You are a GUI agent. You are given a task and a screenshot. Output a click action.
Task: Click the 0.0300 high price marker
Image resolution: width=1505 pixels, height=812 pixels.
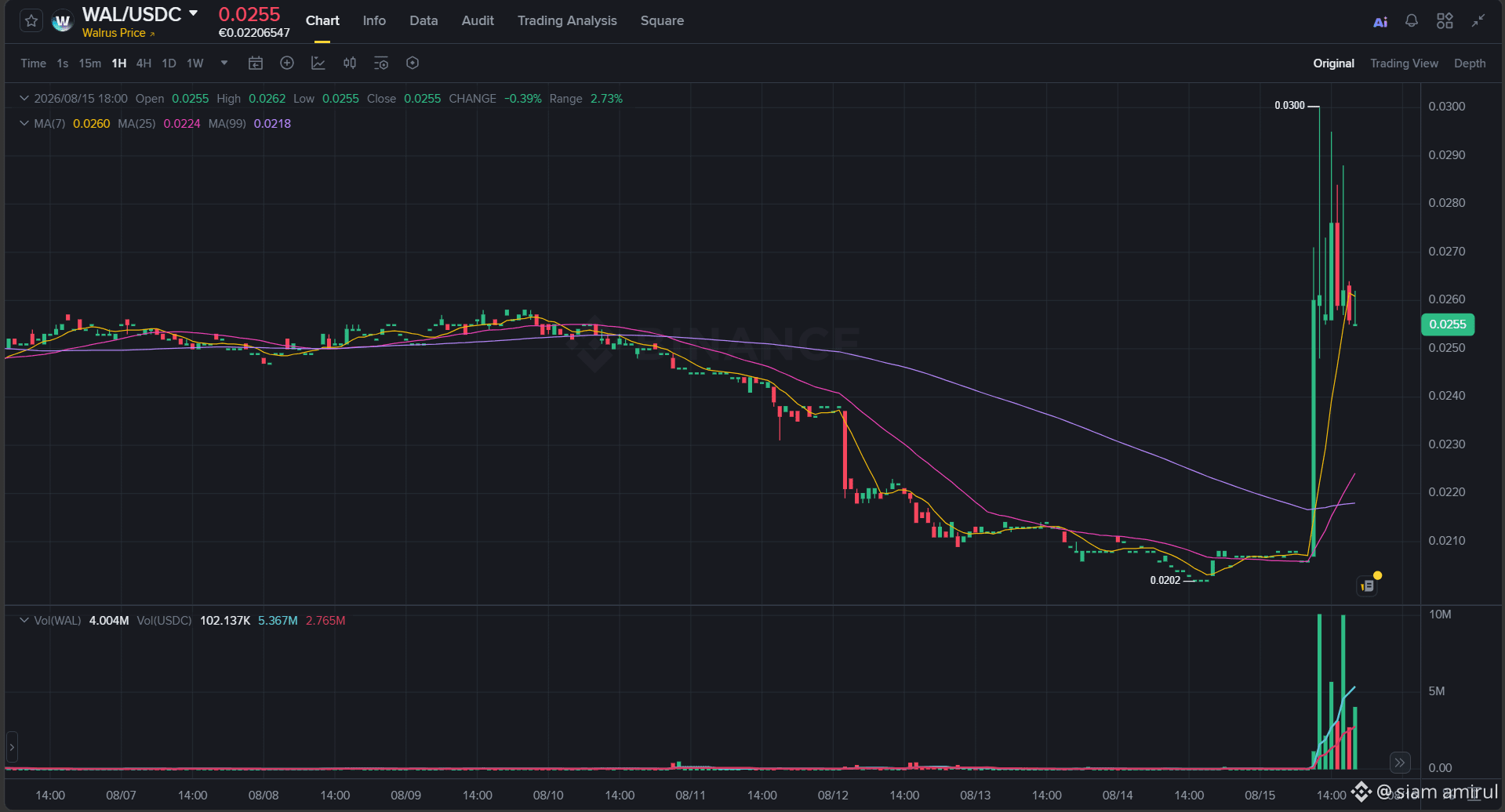pyautogui.click(x=1289, y=106)
